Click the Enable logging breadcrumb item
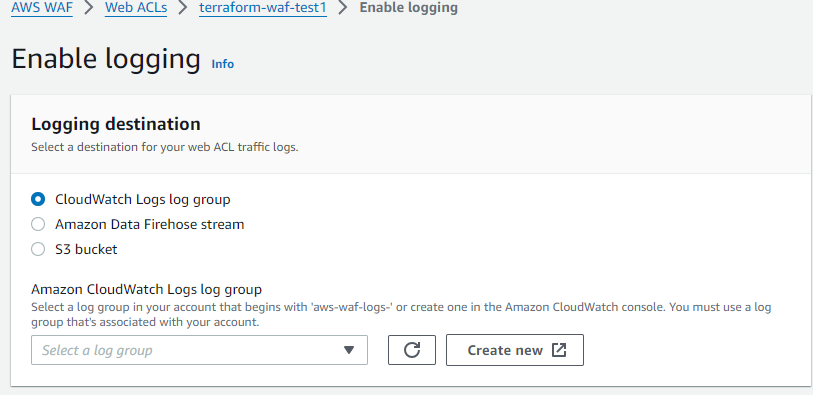 409,8
